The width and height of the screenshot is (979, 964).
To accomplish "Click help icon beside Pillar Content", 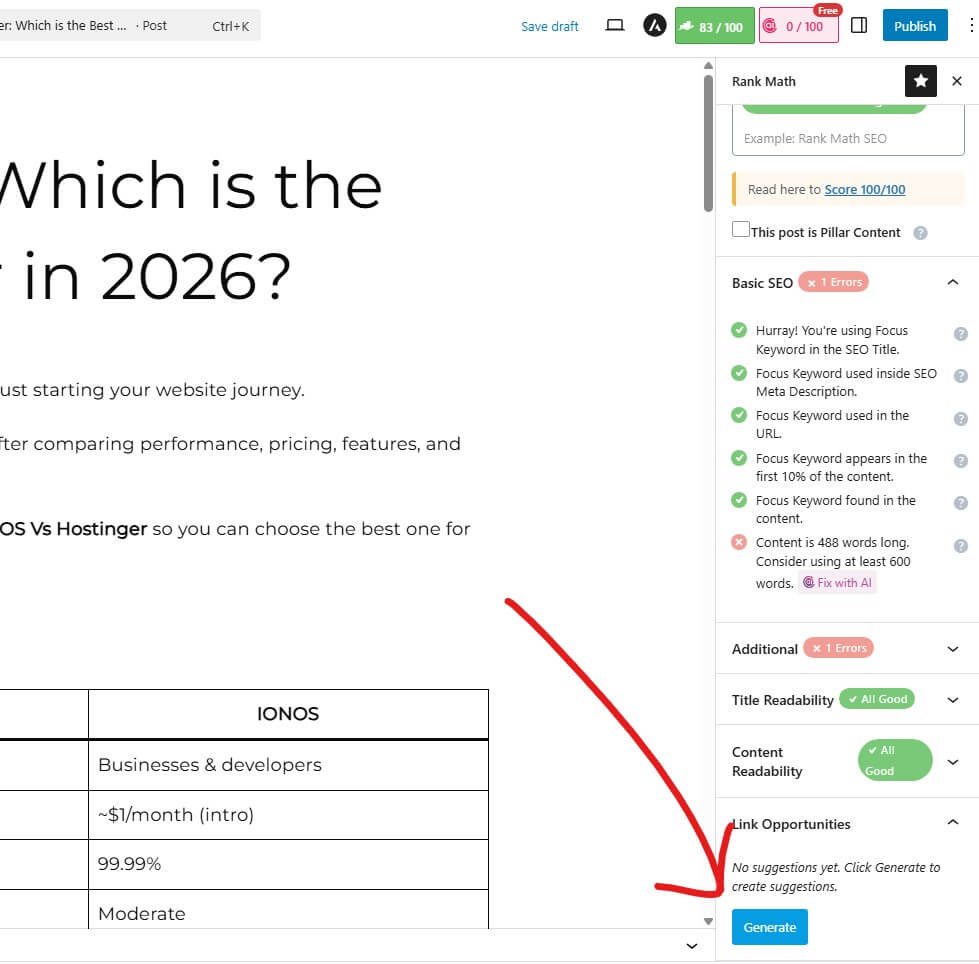I will tap(920, 233).
